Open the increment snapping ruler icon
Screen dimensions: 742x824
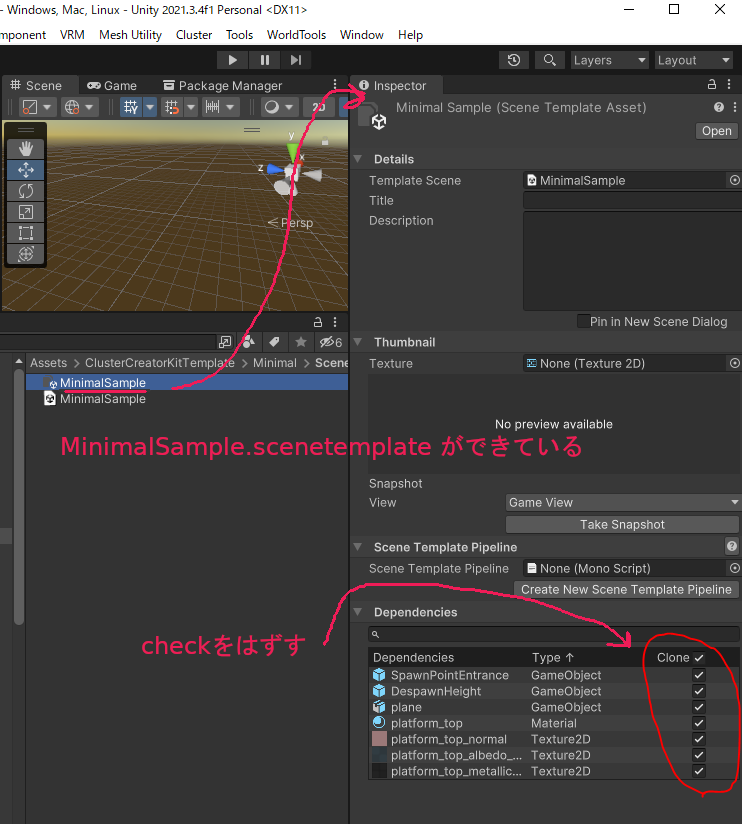click(x=212, y=107)
